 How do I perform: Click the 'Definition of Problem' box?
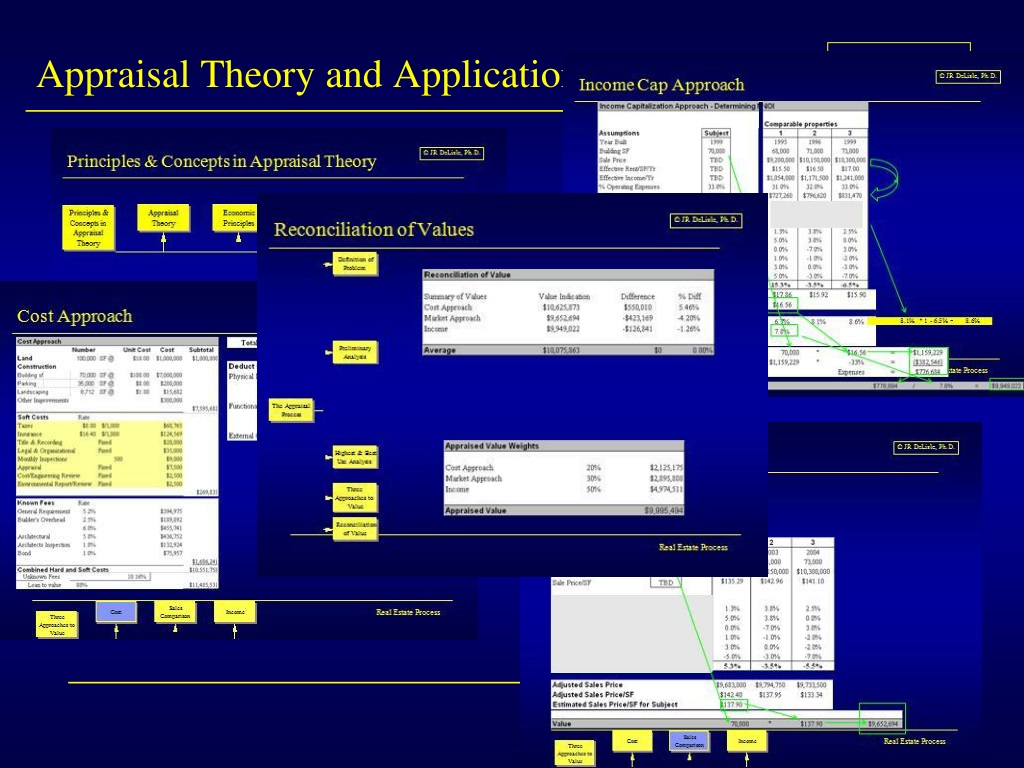(355, 264)
